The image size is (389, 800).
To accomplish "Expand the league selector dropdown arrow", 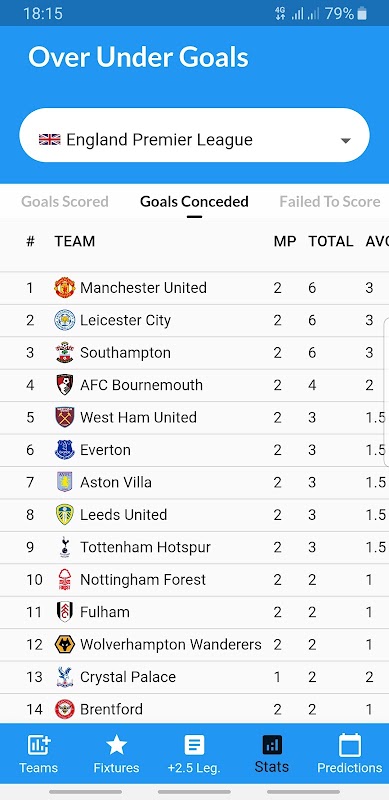I will click(346, 140).
